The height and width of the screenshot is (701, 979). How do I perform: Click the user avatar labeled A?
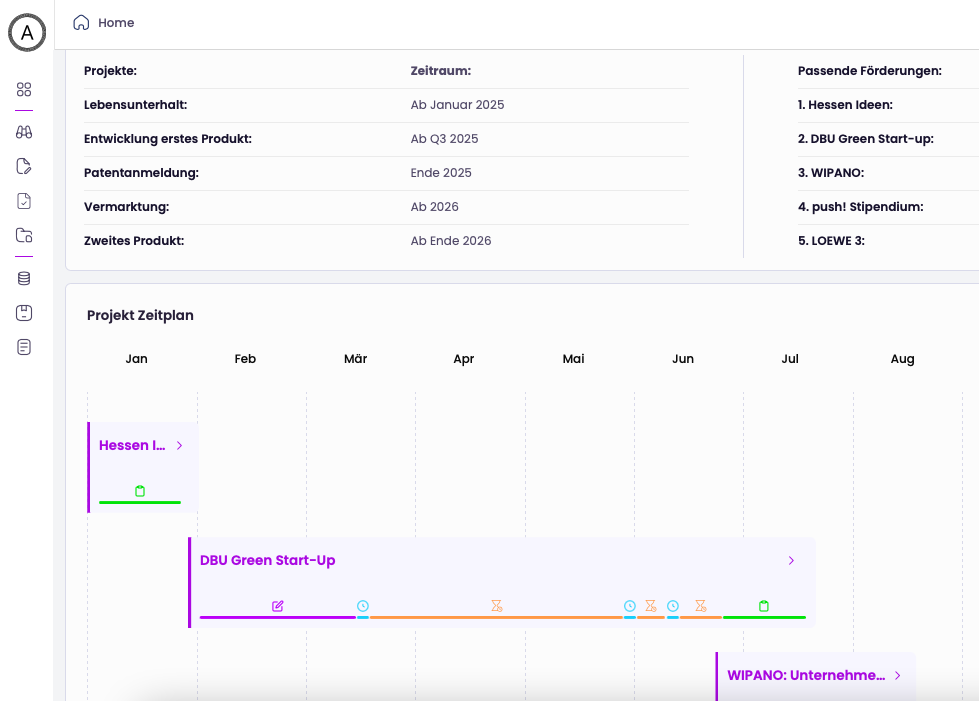(x=27, y=33)
